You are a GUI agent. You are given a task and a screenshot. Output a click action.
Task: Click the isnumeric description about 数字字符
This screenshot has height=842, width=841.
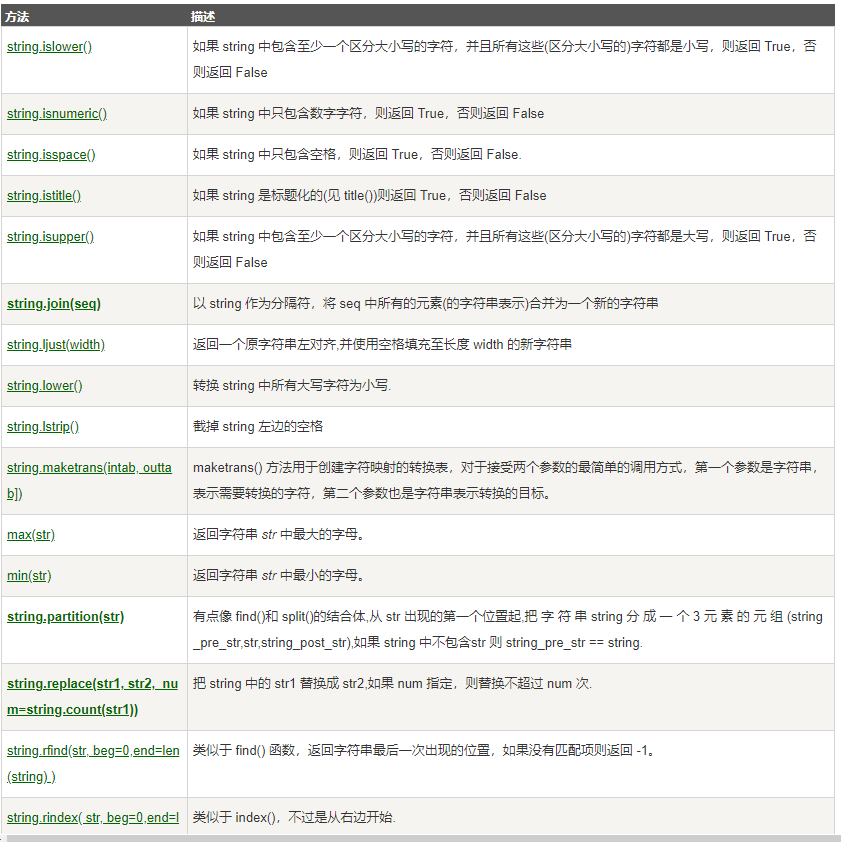tap(368, 114)
